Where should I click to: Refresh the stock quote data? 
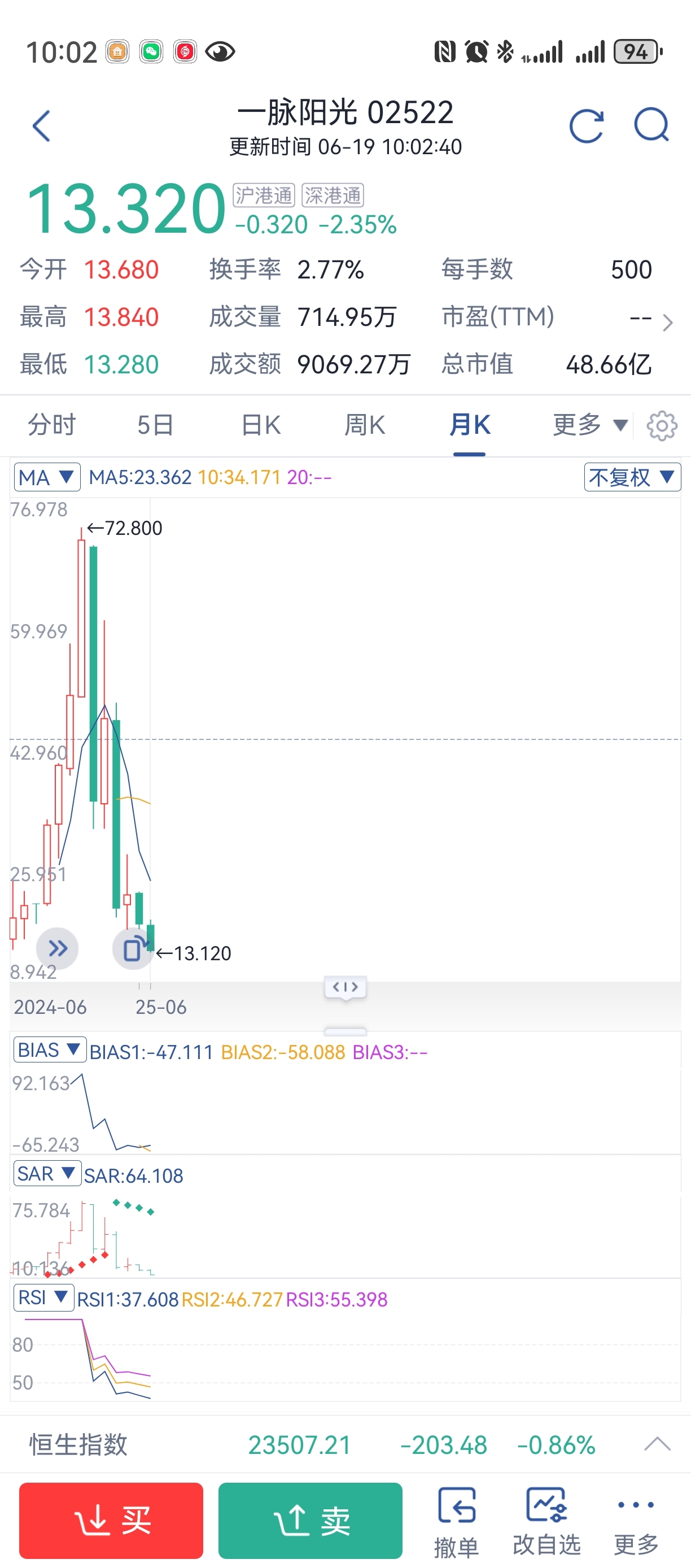[587, 126]
